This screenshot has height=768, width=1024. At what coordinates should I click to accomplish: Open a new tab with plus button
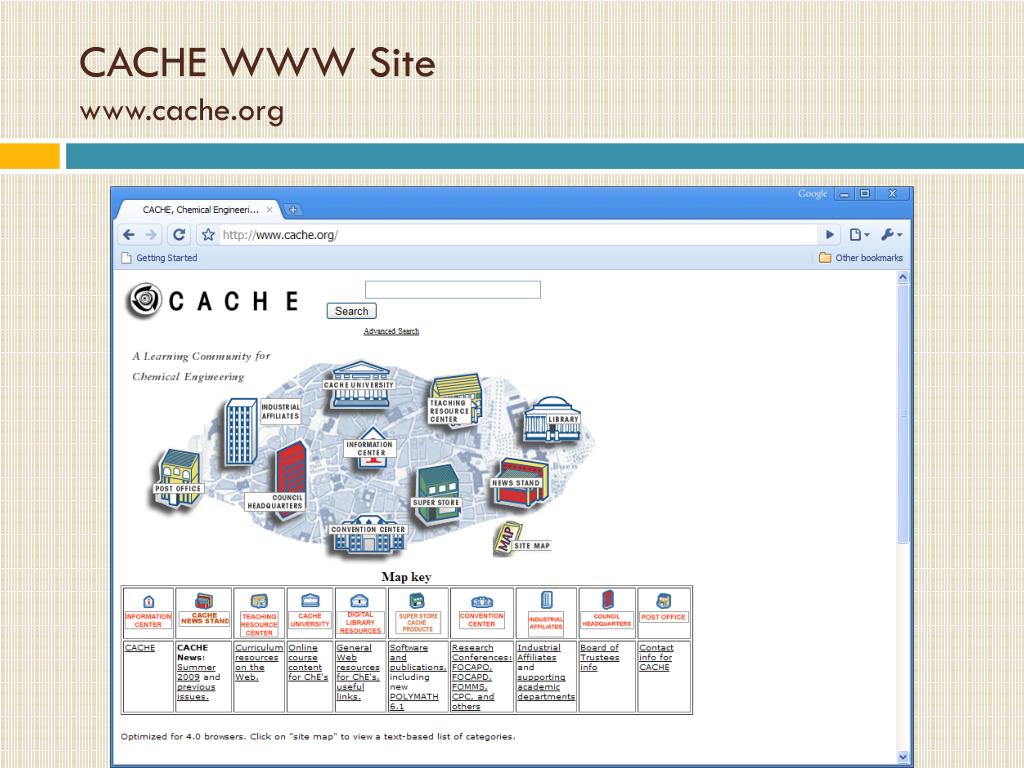293,210
